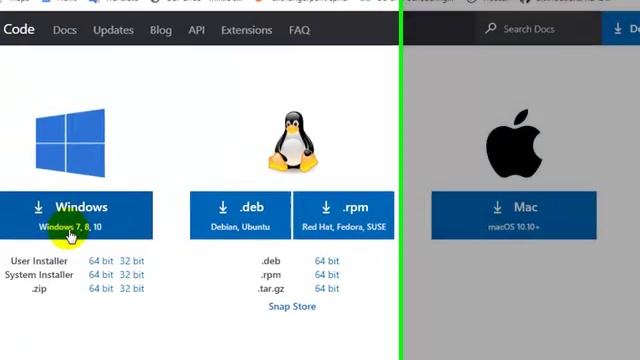
Task: Select User Installer 32 bit link
Action: click(x=132, y=261)
